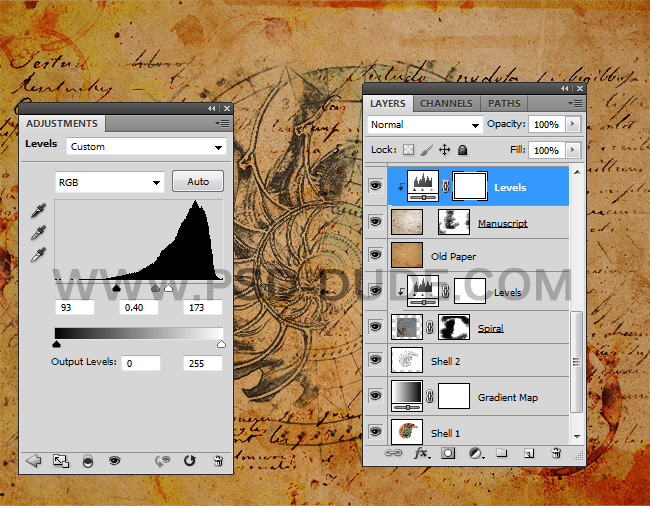Switch to the Channels tab
This screenshot has height=506, width=650.
(446, 104)
